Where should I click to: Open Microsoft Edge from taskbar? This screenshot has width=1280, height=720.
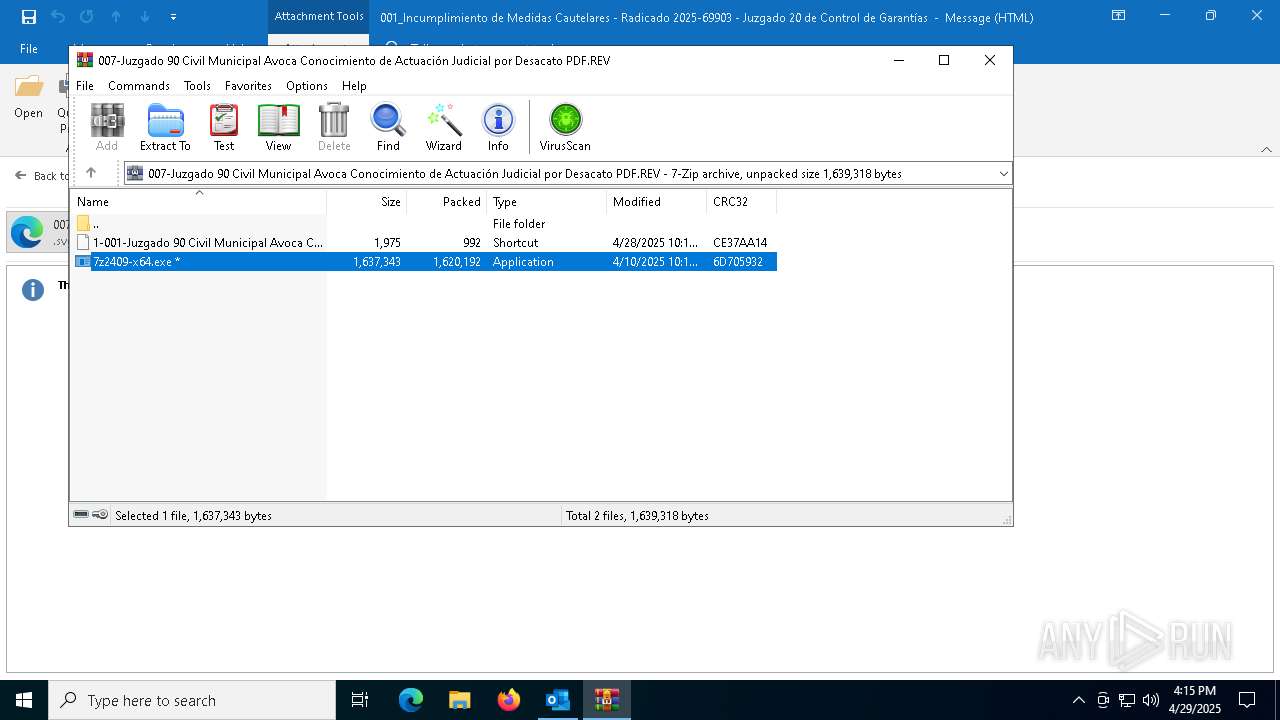point(411,700)
